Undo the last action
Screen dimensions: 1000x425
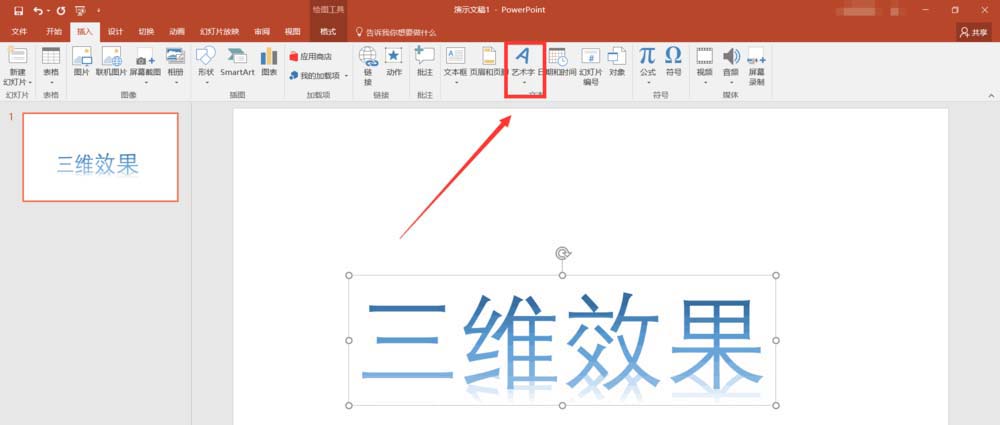[38, 10]
